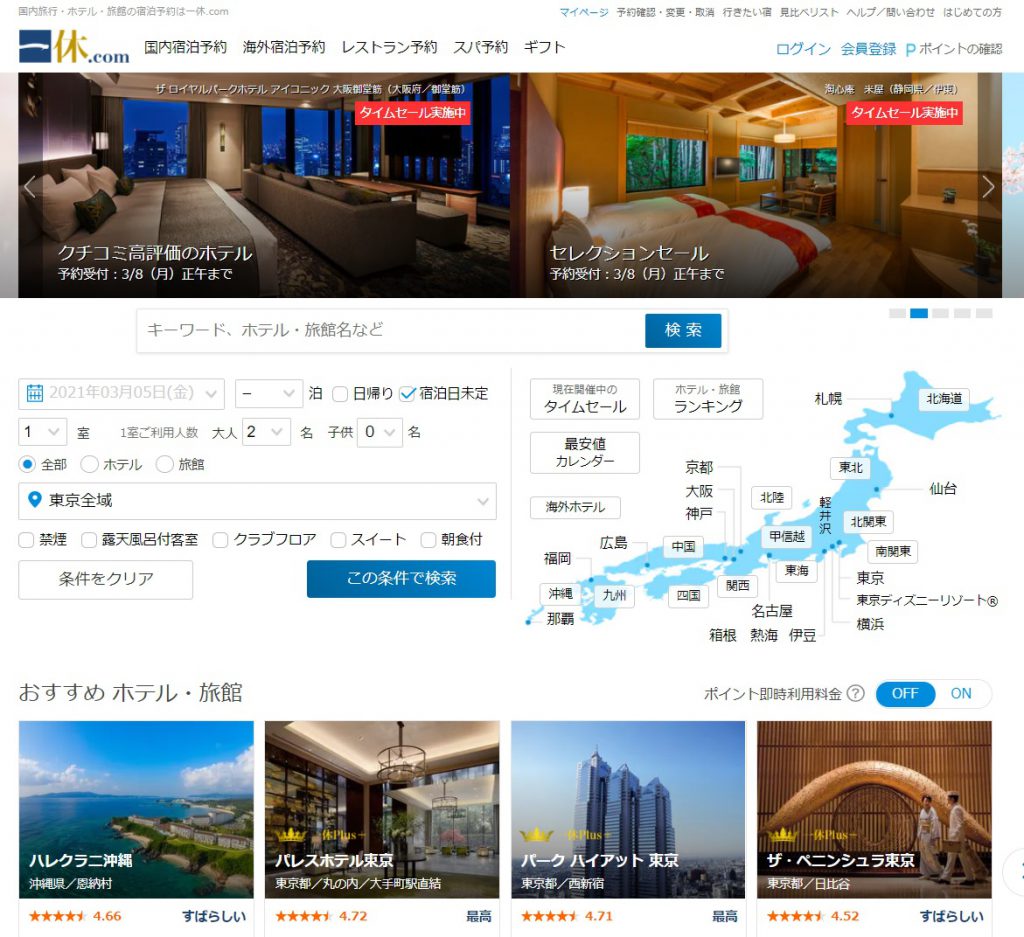Click the 一休.com logo
The height and width of the screenshot is (937, 1024).
click(74, 47)
